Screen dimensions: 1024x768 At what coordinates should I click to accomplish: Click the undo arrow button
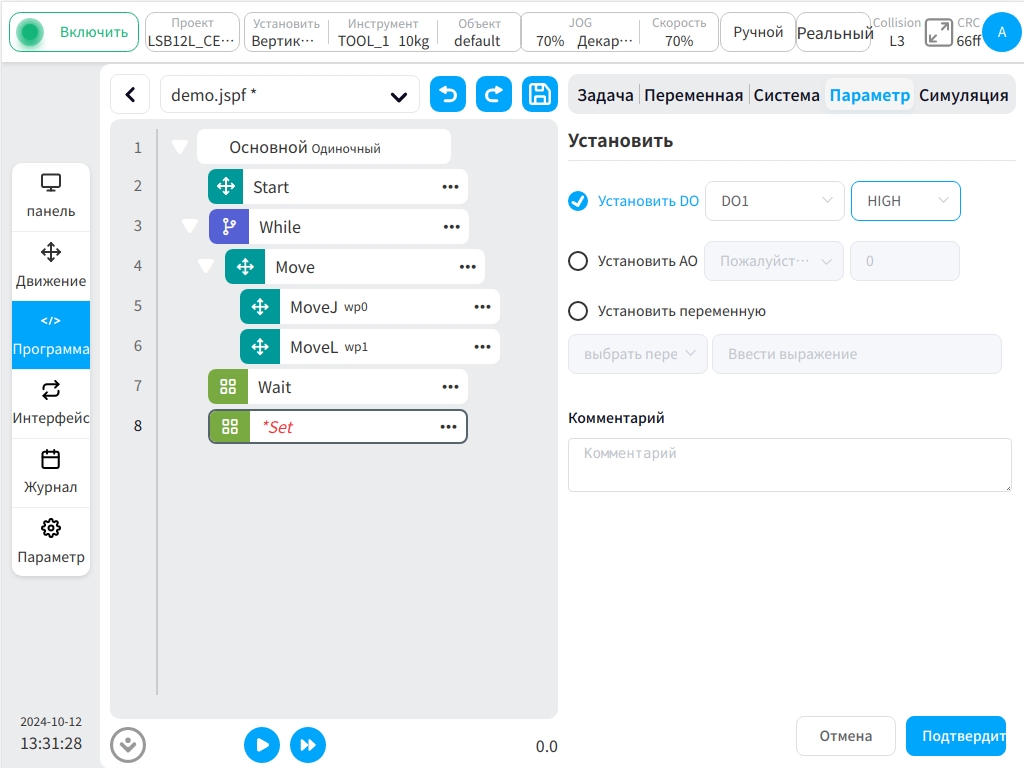[x=448, y=95]
